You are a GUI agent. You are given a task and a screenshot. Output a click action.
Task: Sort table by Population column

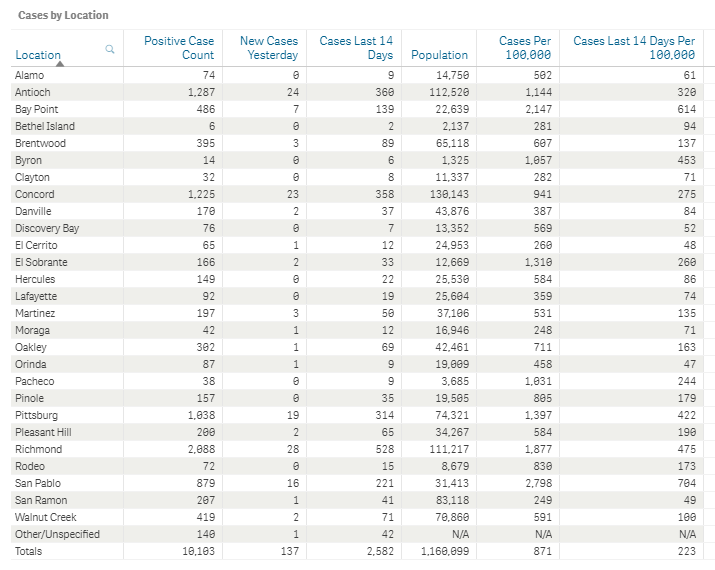tap(439, 55)
